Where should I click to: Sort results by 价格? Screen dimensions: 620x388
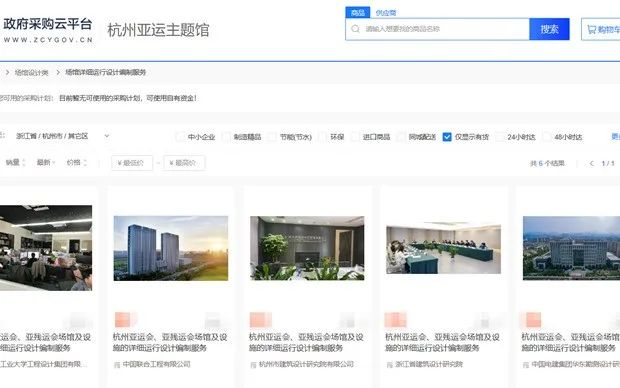coord(77,163)
